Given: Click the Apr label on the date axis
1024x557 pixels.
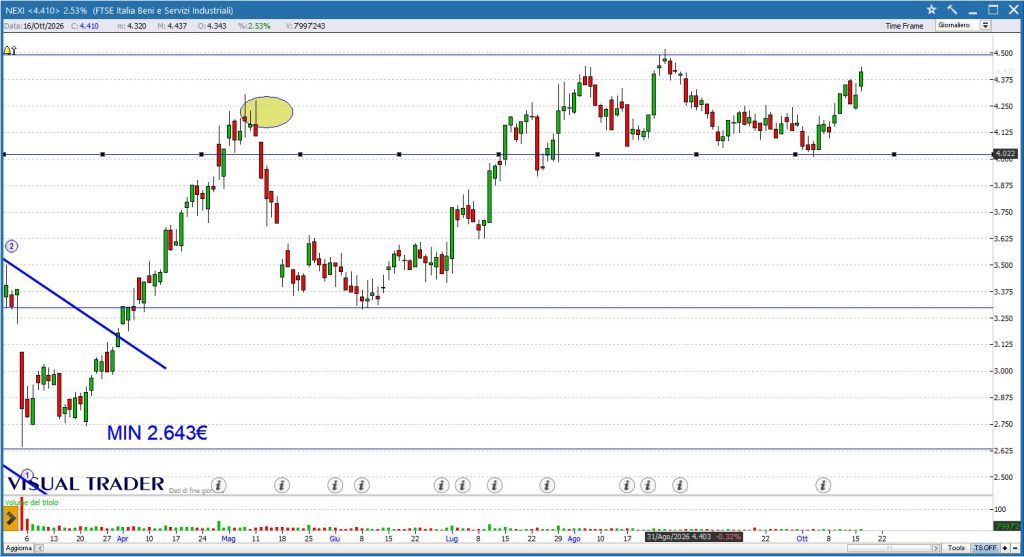Looking at the screenshot, I should click(123, 539).
